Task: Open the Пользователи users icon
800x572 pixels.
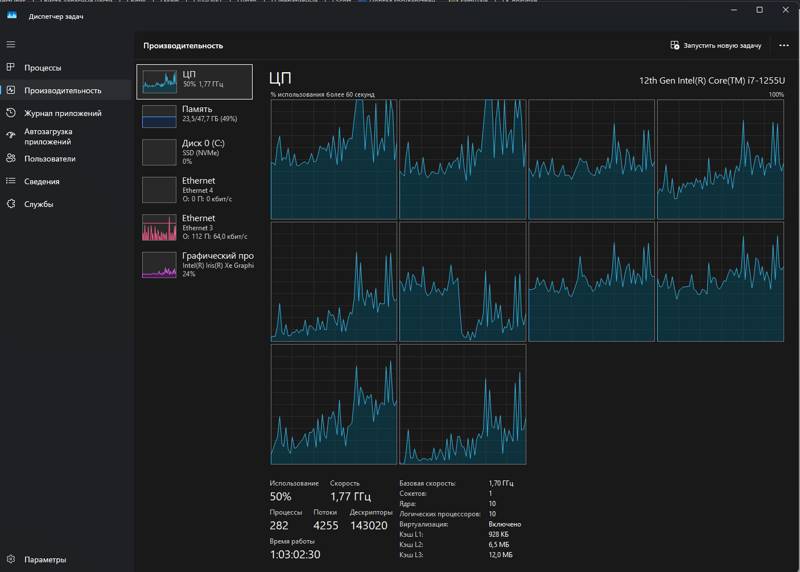Action: click(x=11, y=158)
